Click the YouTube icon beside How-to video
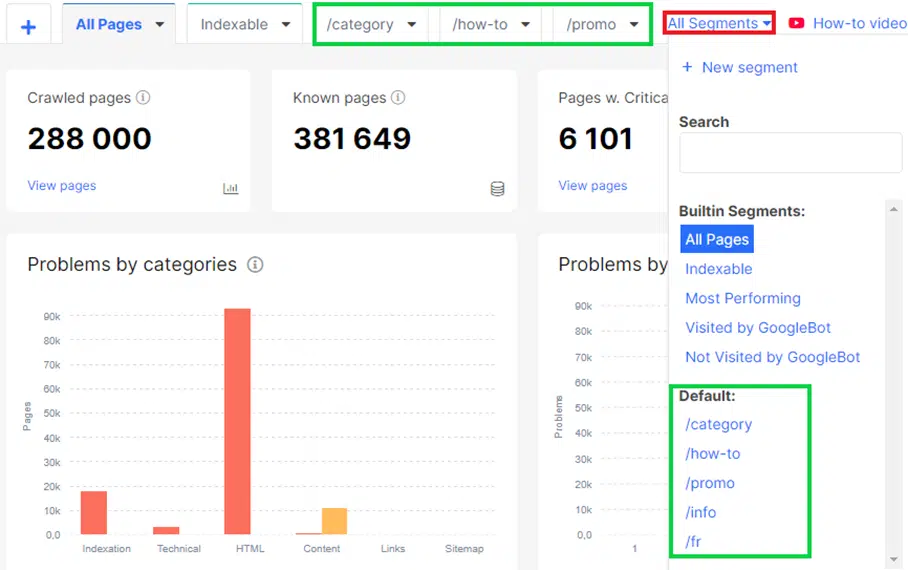908x570 pixels. coord(796,23)
